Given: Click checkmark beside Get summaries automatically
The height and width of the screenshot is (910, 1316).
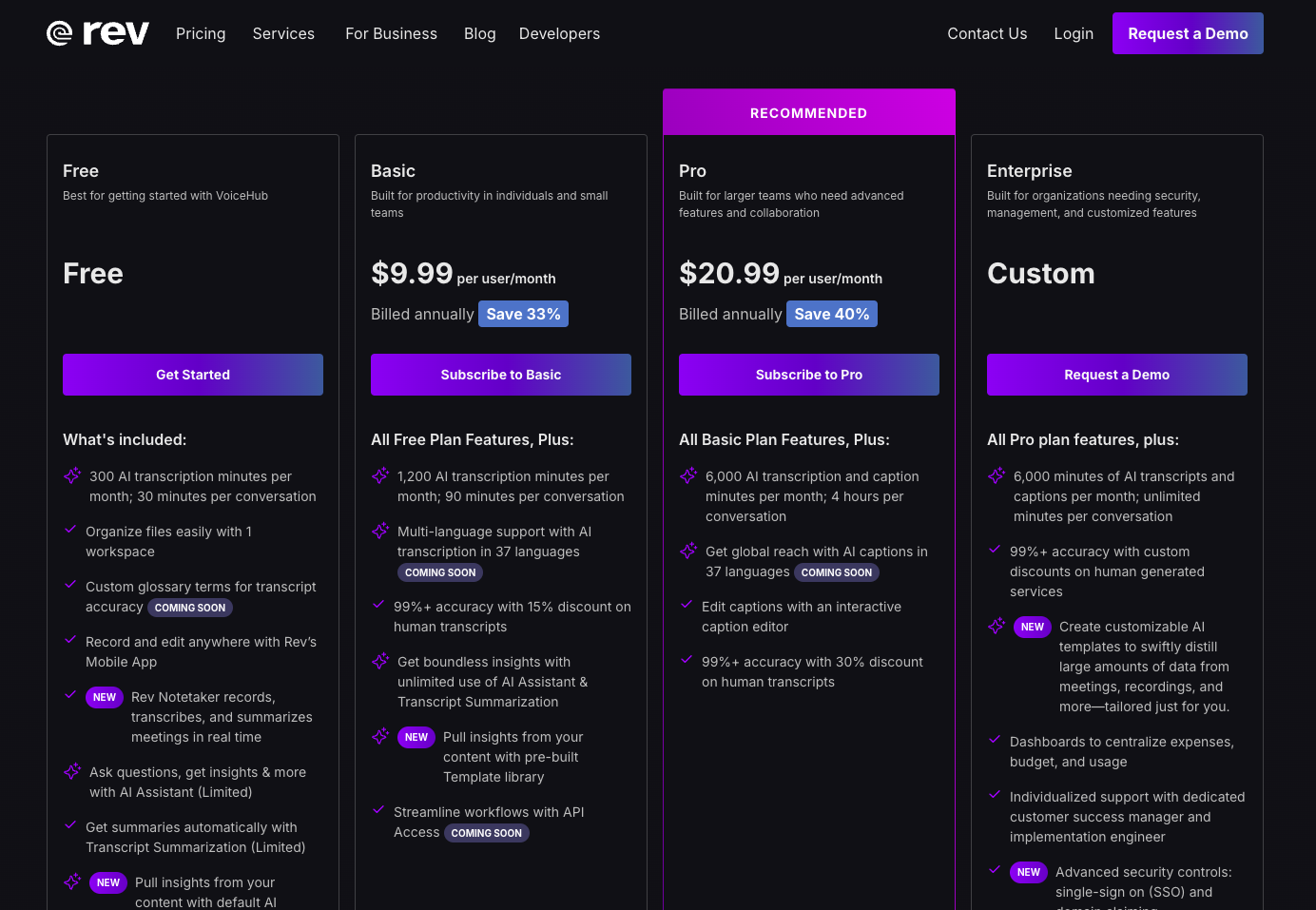Looking at the screenshot, I should click(70, 825).
